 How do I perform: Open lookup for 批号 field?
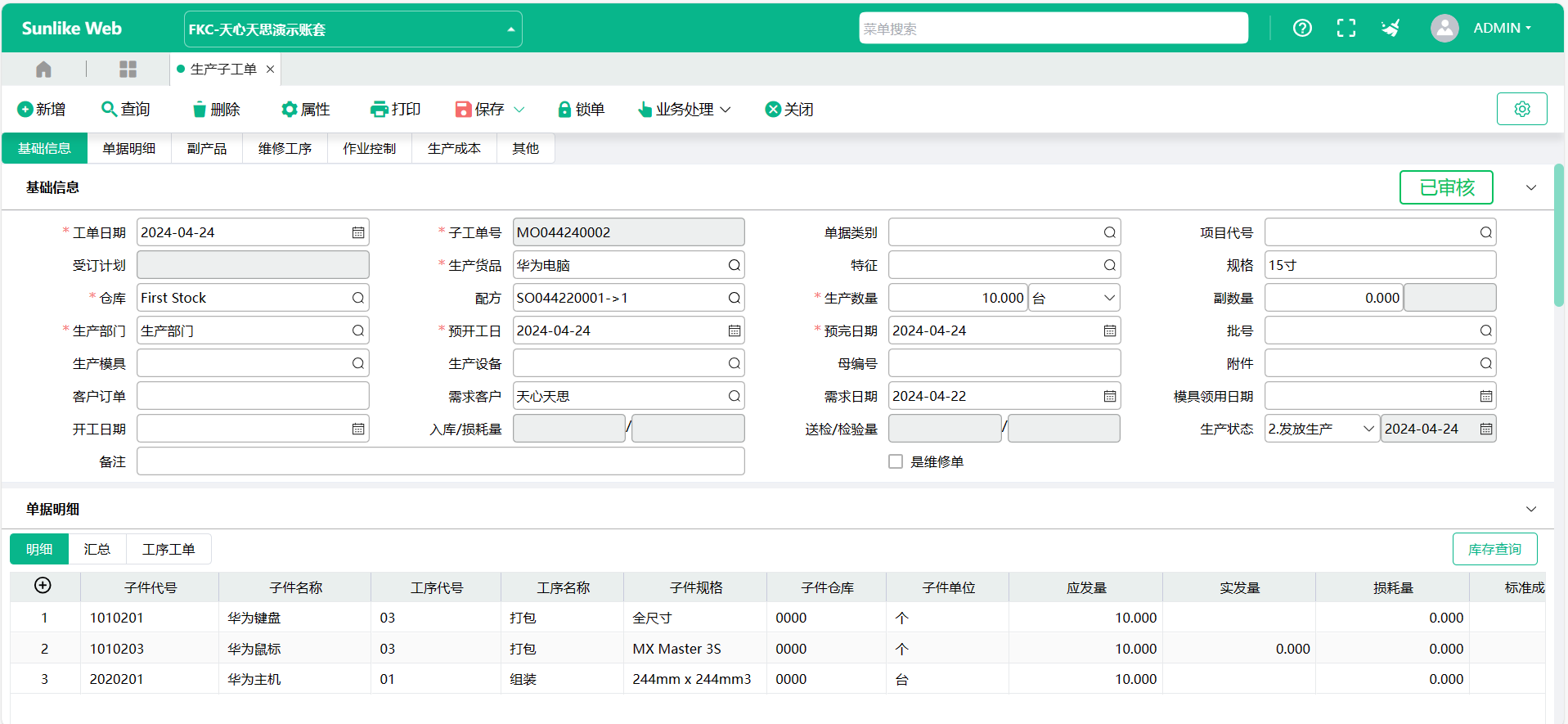pos(1486,331)
